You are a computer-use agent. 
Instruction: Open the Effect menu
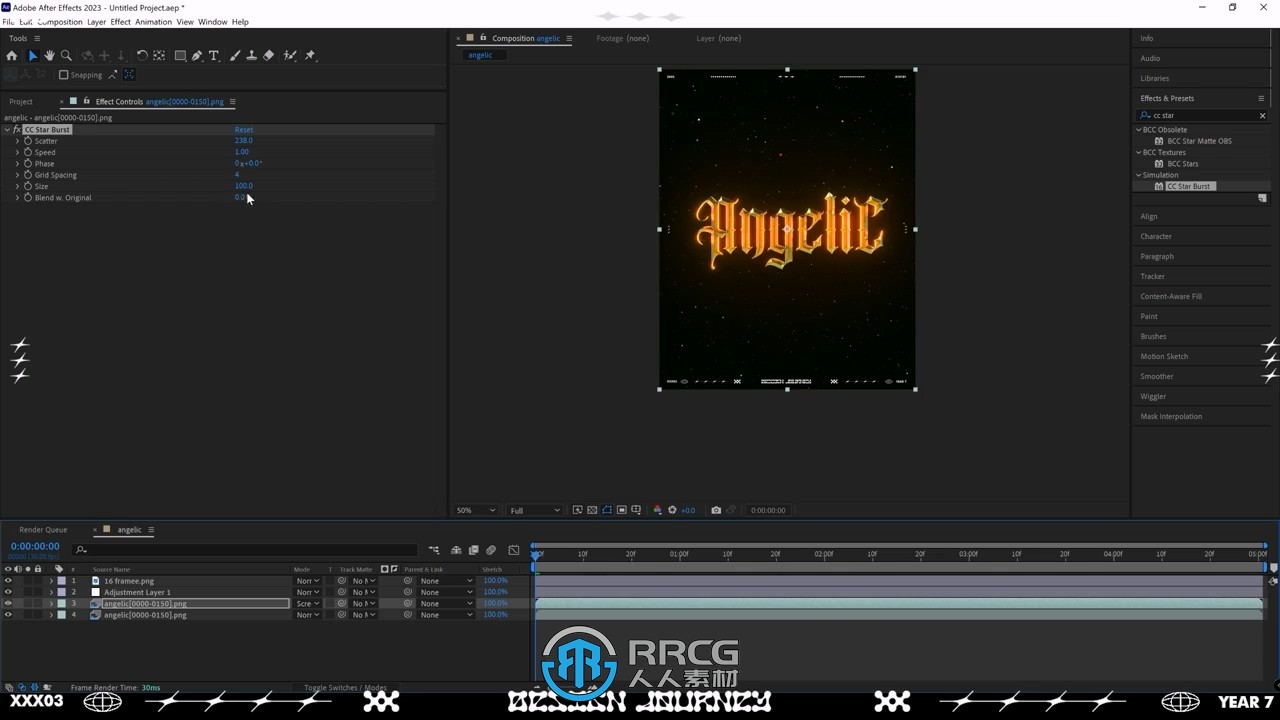pos(120,22)
